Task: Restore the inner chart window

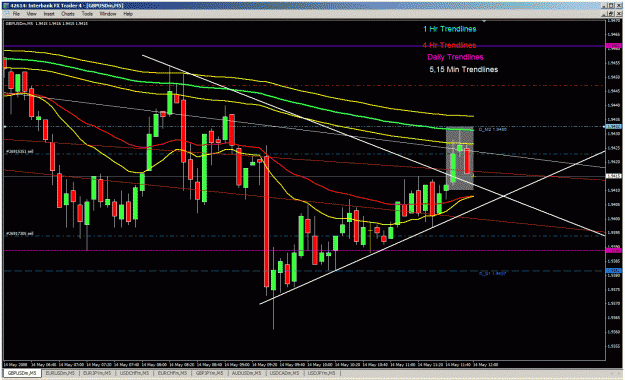Action: (612, 14)
